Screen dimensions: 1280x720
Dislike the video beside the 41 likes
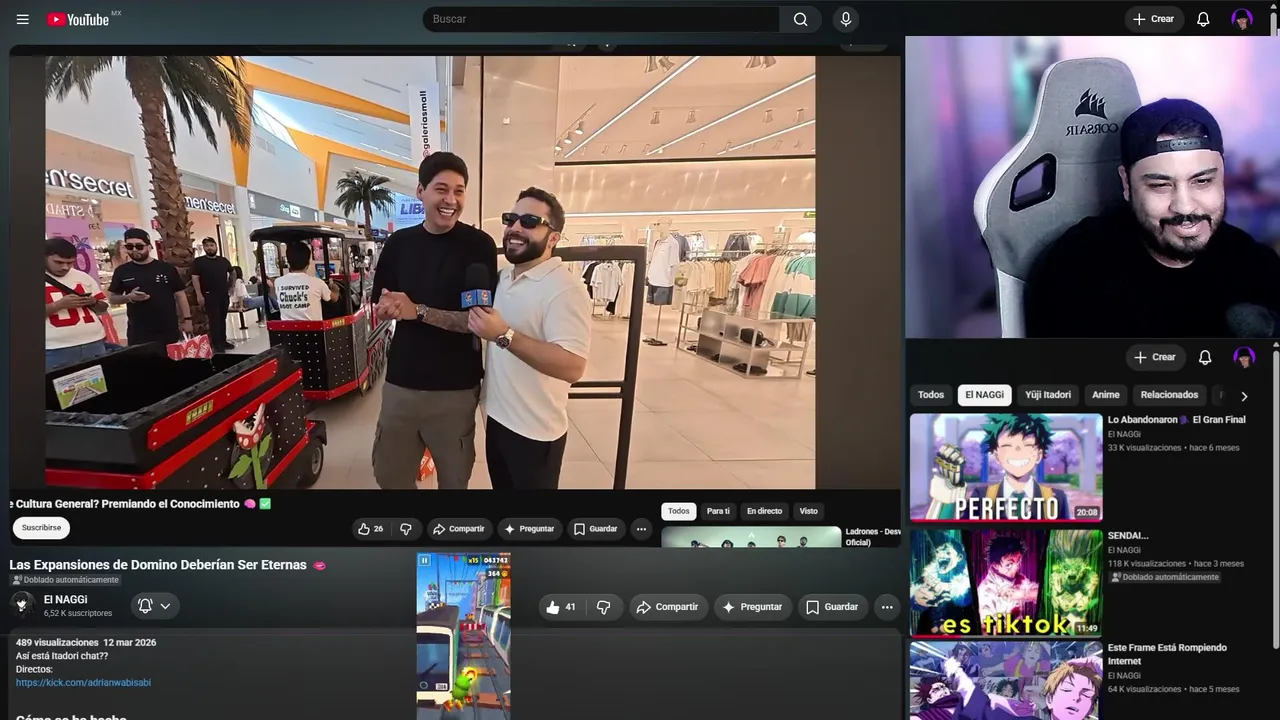(603, 607)
